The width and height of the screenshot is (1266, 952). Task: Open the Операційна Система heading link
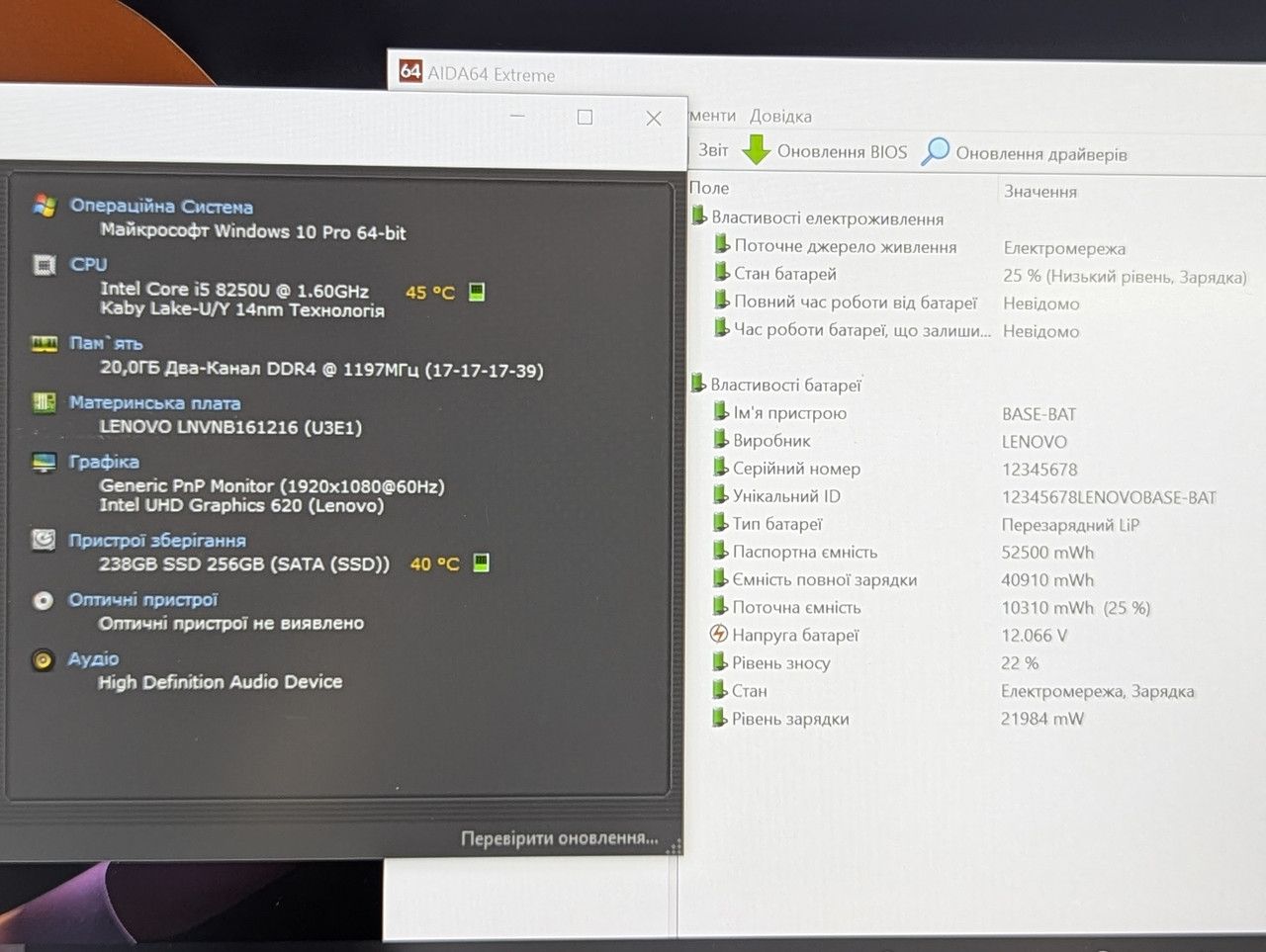pyautogui.click(x=161, y=207)
